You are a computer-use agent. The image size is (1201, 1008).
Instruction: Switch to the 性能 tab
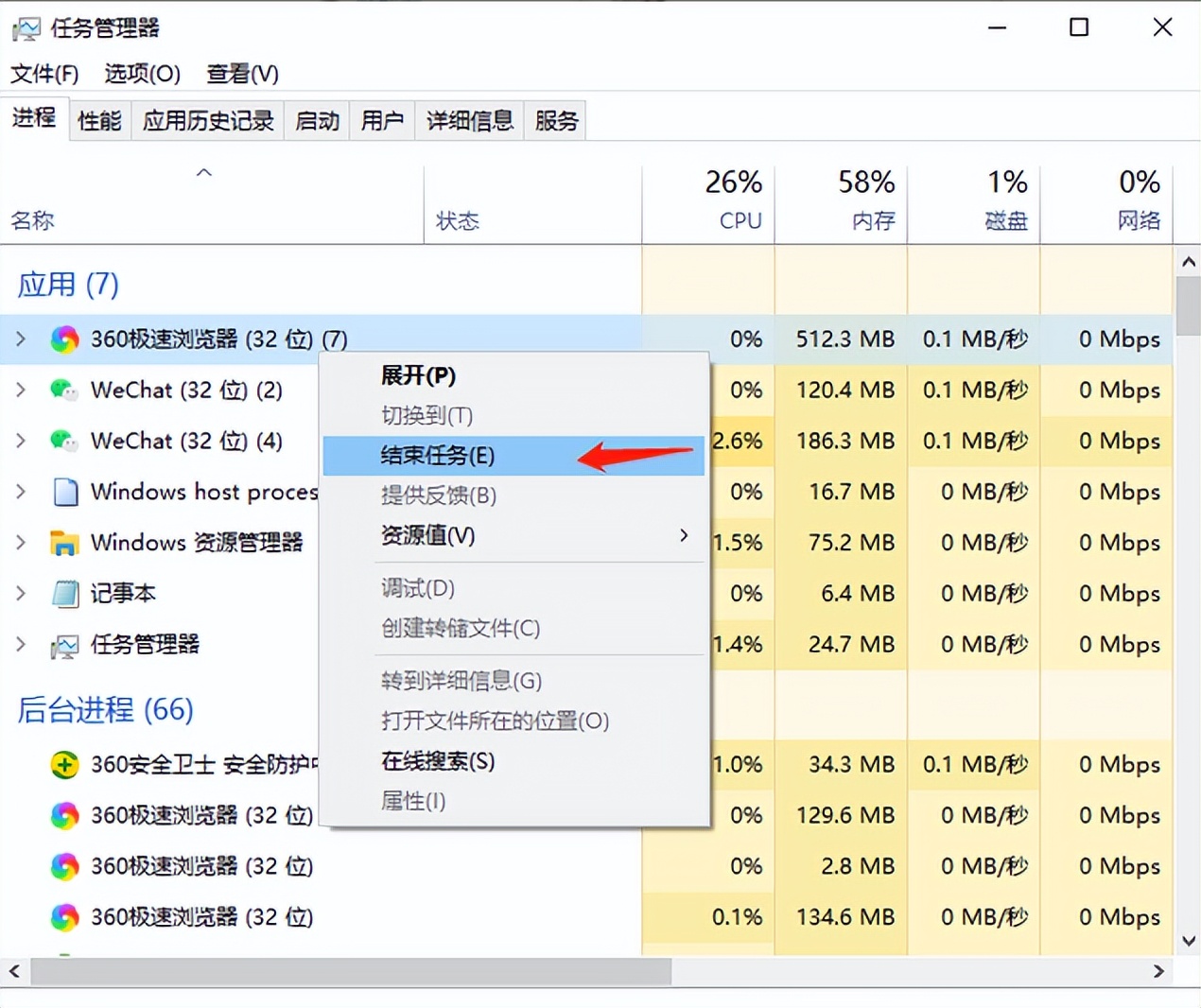pos(99,120)
